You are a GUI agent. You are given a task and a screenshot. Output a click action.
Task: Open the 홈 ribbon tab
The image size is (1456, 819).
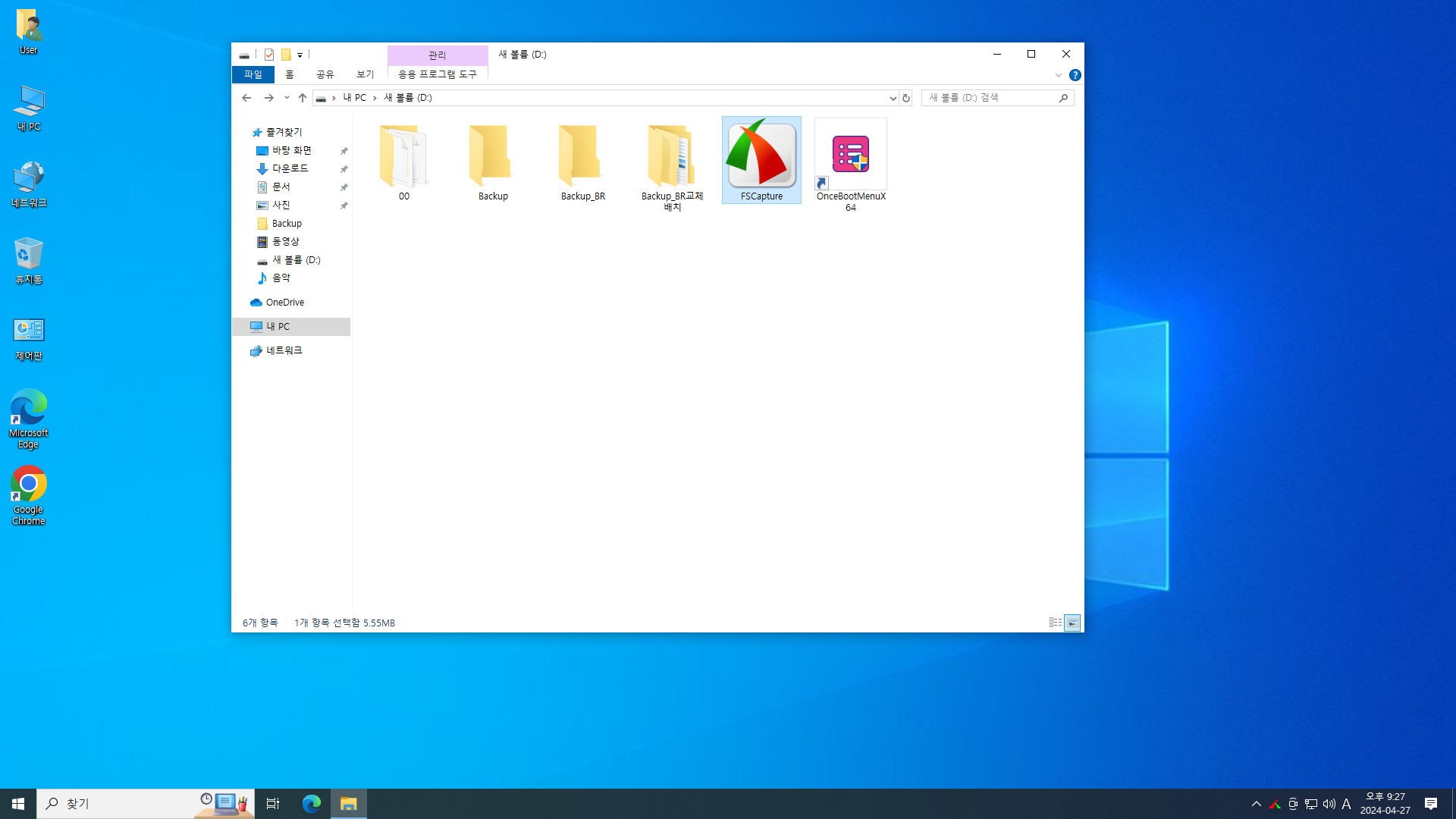coord(289,74)
